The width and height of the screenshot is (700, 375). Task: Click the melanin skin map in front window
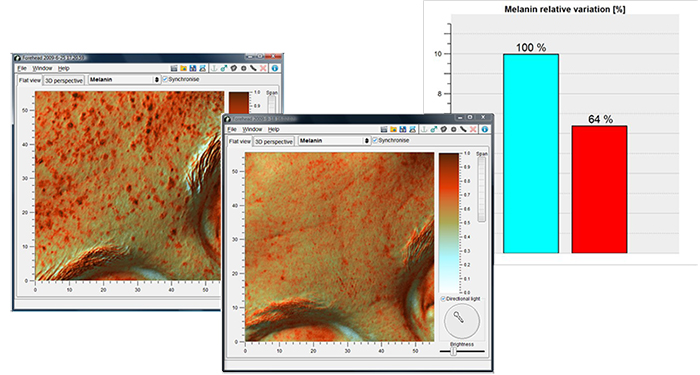tap(339, 247)
